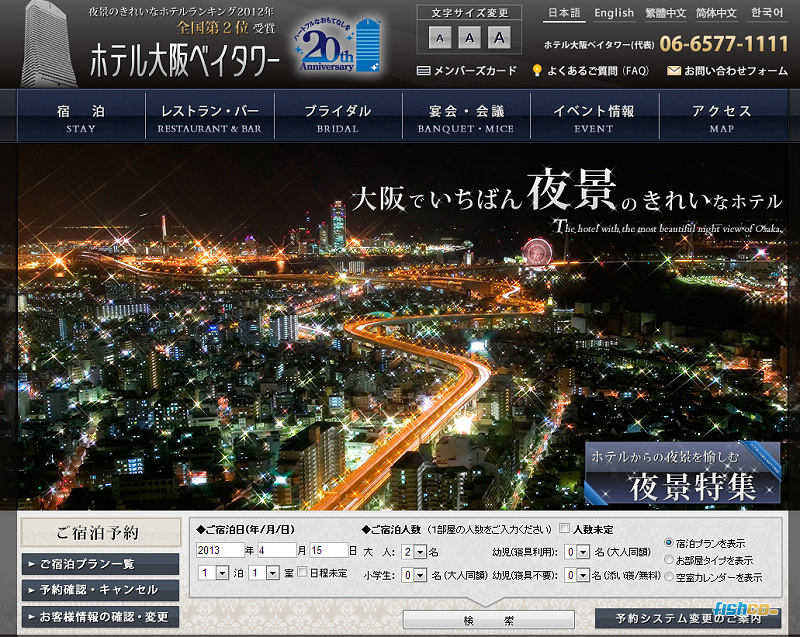Open the 宴会・会議 BANQUET menu
The image size is (800, 637).
point(466,116)
